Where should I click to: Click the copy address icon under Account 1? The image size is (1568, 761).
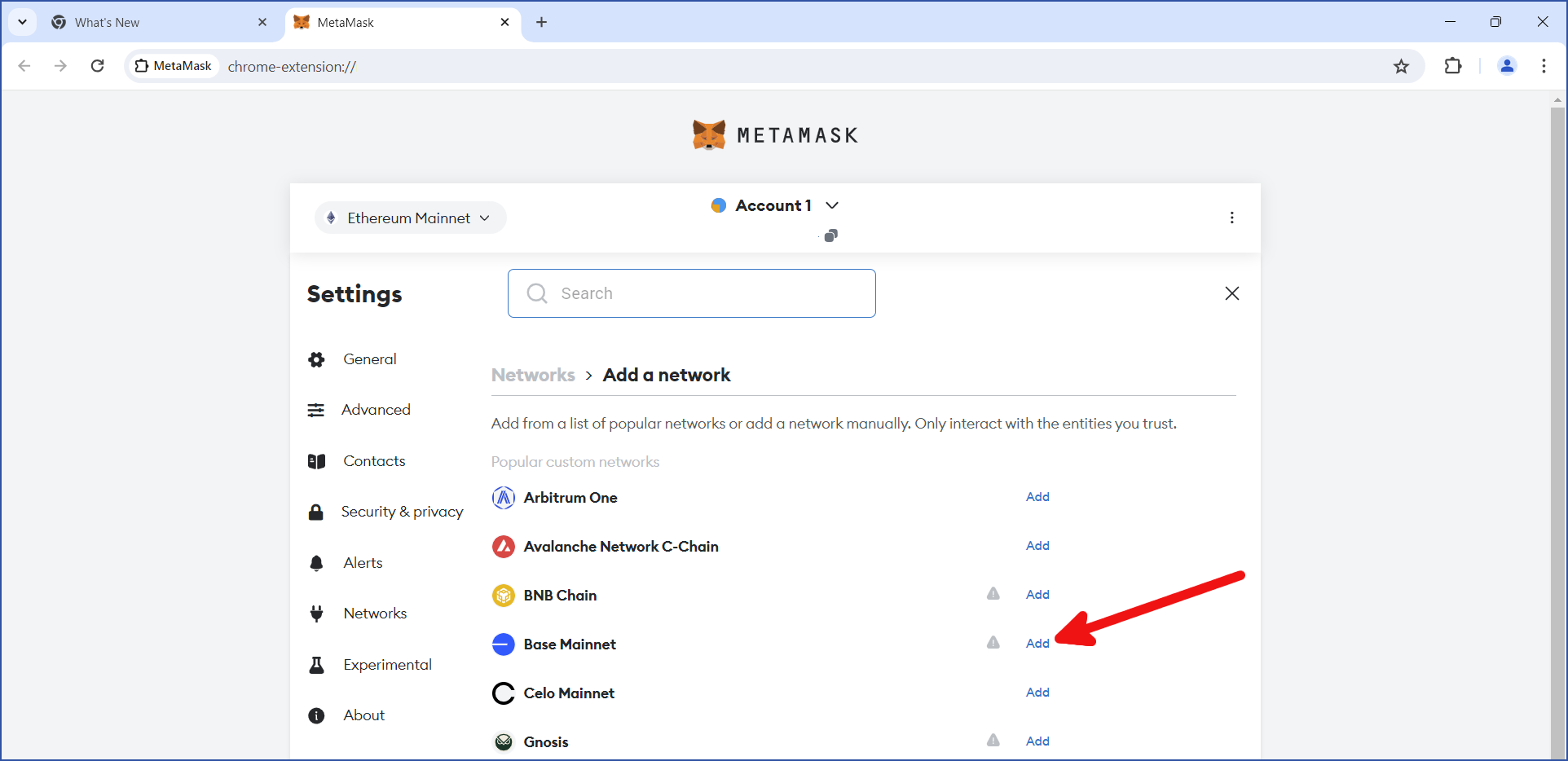[830, 235]
